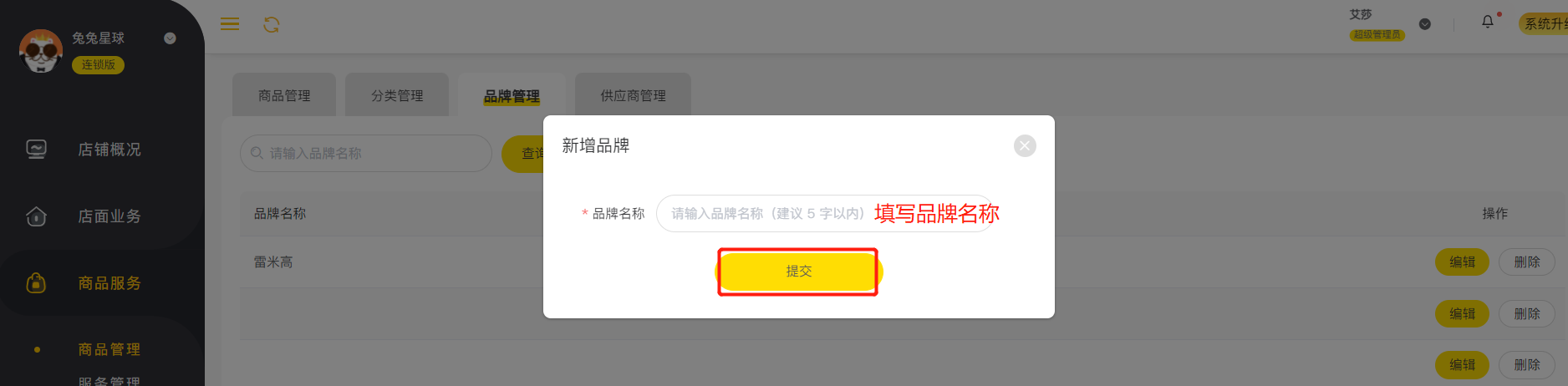Viewport: 1568px width, 386px height.
Task: Switch to the 商品管理 tab
Action: 284,95
